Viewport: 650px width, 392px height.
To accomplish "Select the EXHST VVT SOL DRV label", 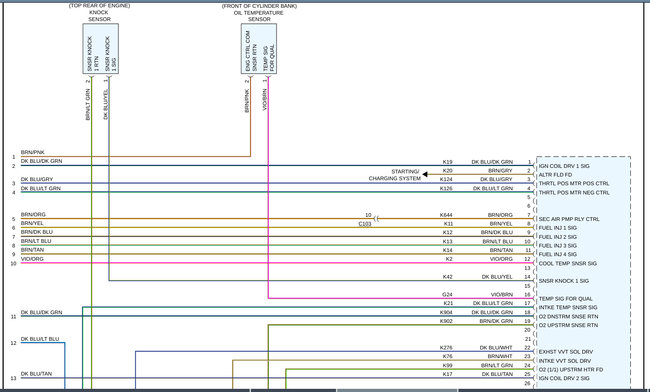I will tap(565, 352).
